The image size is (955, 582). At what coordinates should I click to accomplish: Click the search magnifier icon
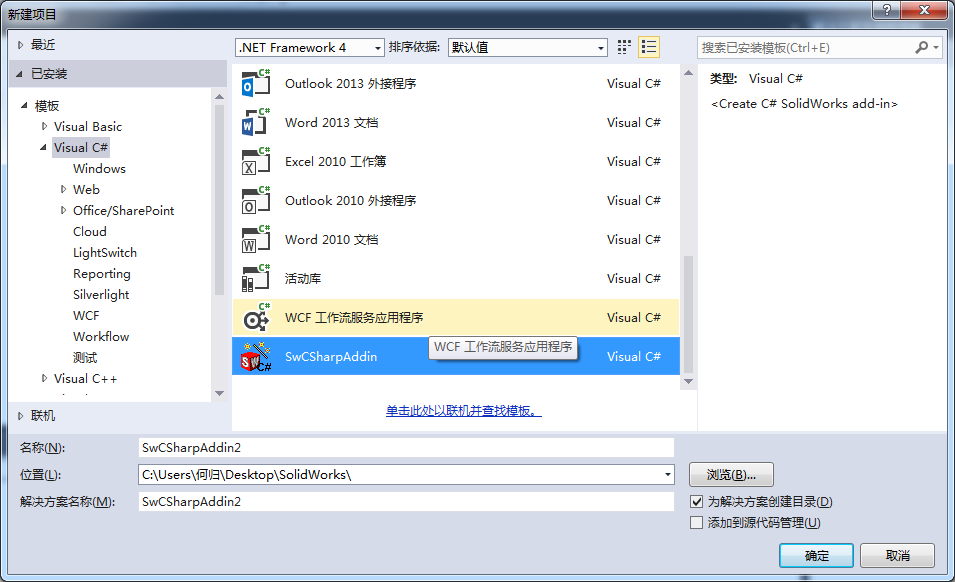(922, 47)
